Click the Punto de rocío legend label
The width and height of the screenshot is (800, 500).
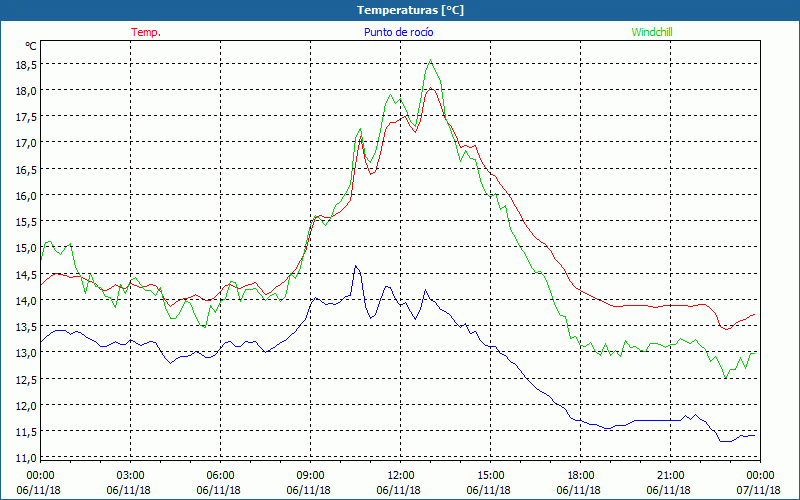(398, 32)
